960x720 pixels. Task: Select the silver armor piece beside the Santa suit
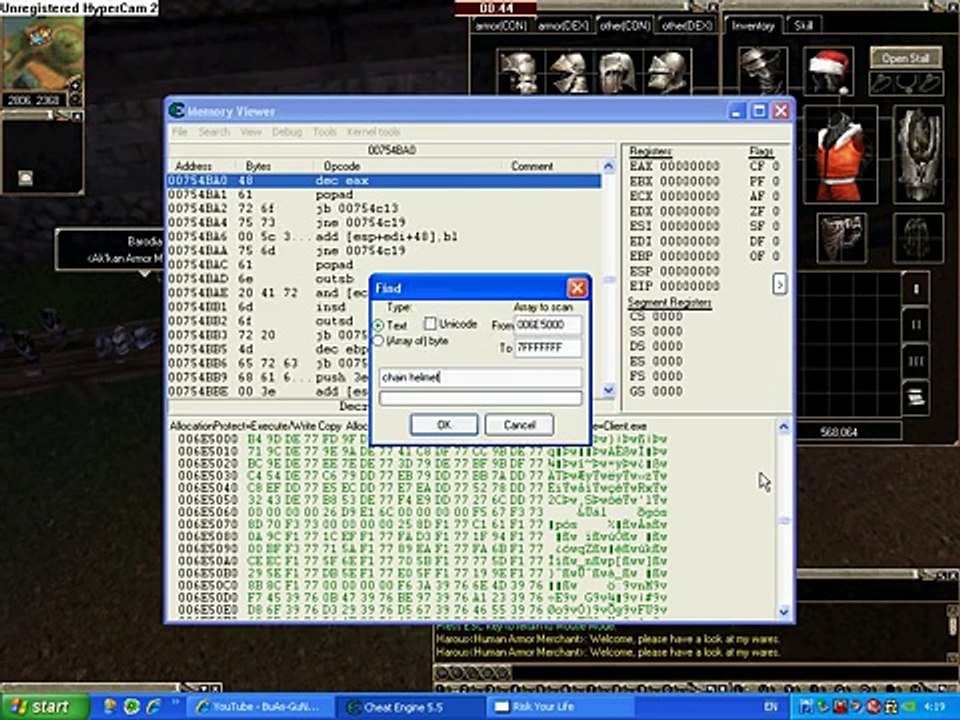coord(918,154)
